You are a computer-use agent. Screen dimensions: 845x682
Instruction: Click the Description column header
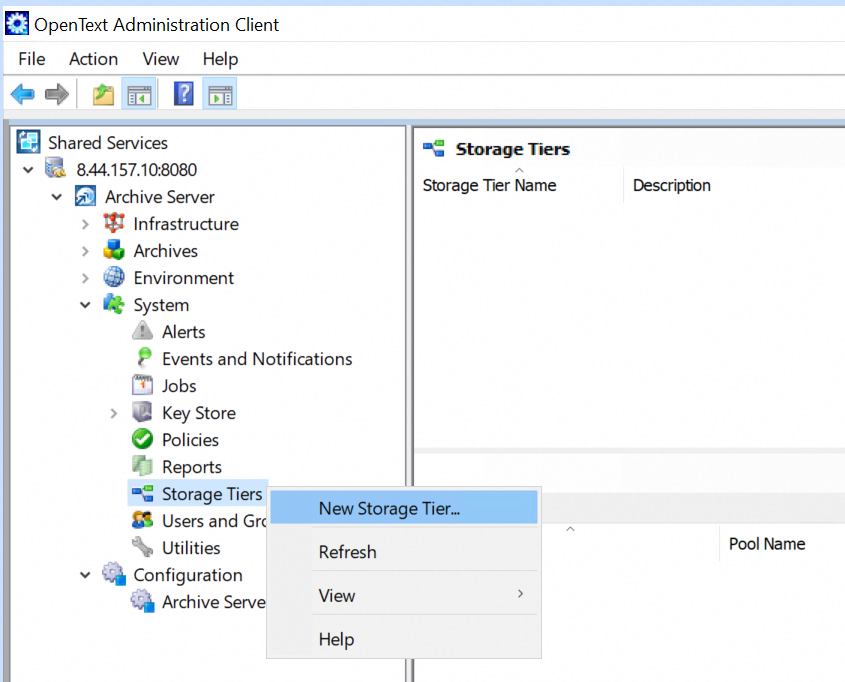(671, 185)
